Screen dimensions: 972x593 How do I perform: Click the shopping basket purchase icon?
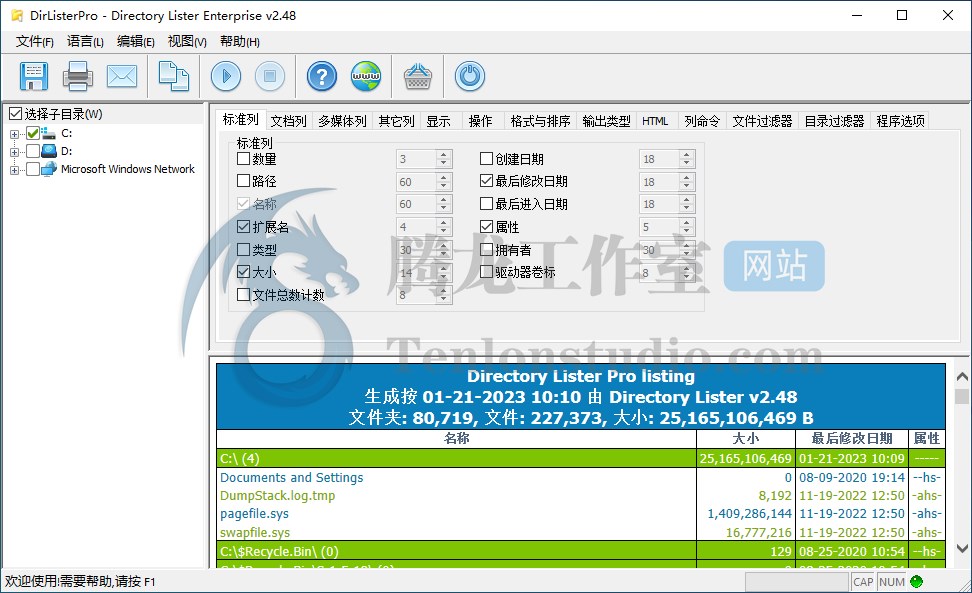[x=418, y=76]
